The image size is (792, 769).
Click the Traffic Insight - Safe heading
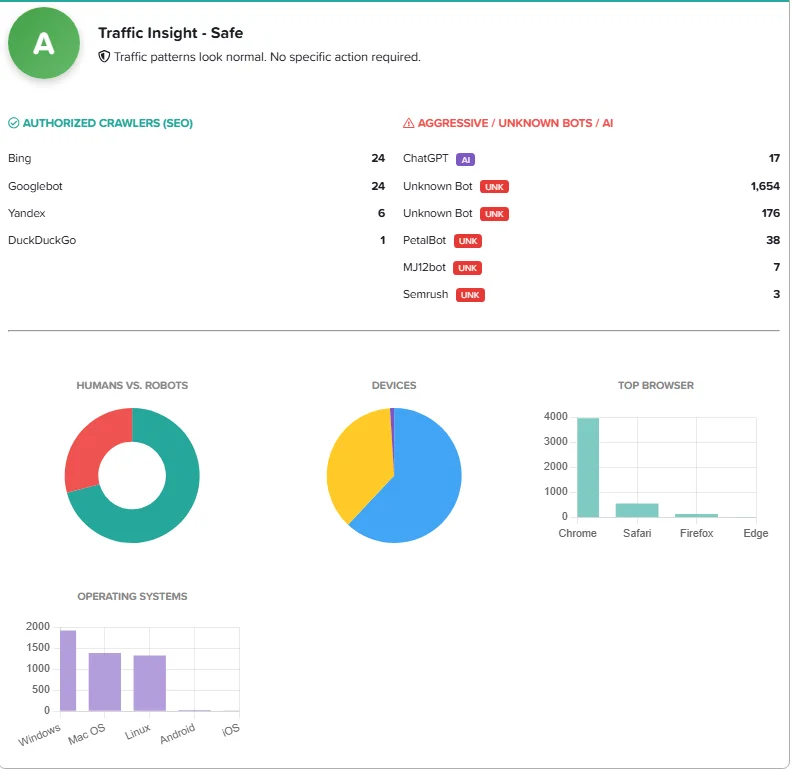(x=170, y=33)
